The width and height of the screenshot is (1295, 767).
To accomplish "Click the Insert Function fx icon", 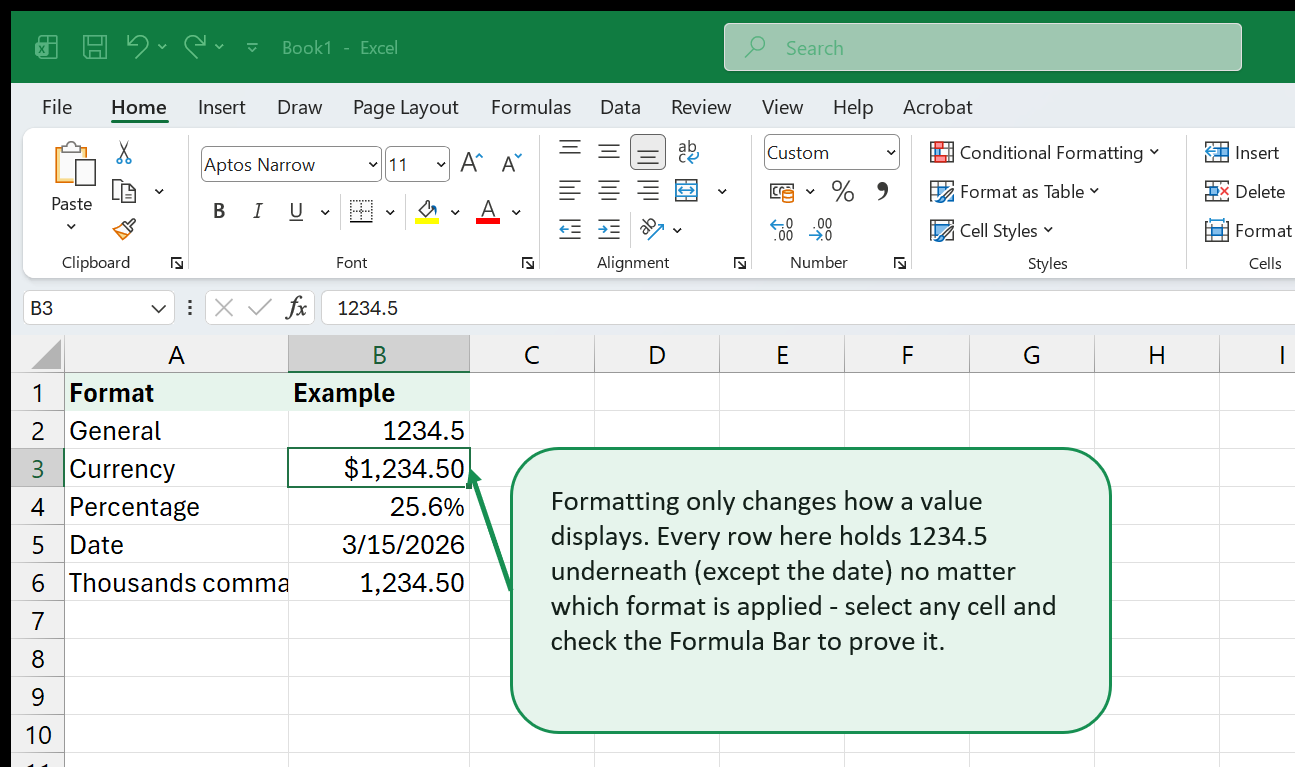I will (x=296, y=308).
